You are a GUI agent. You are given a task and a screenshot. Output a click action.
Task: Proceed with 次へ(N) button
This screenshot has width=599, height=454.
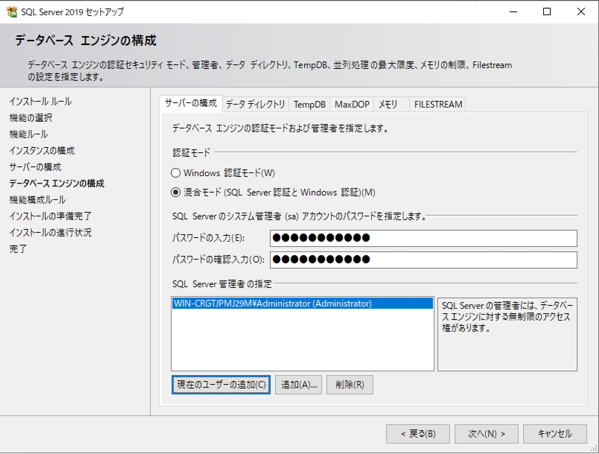[x=486, y=434]
